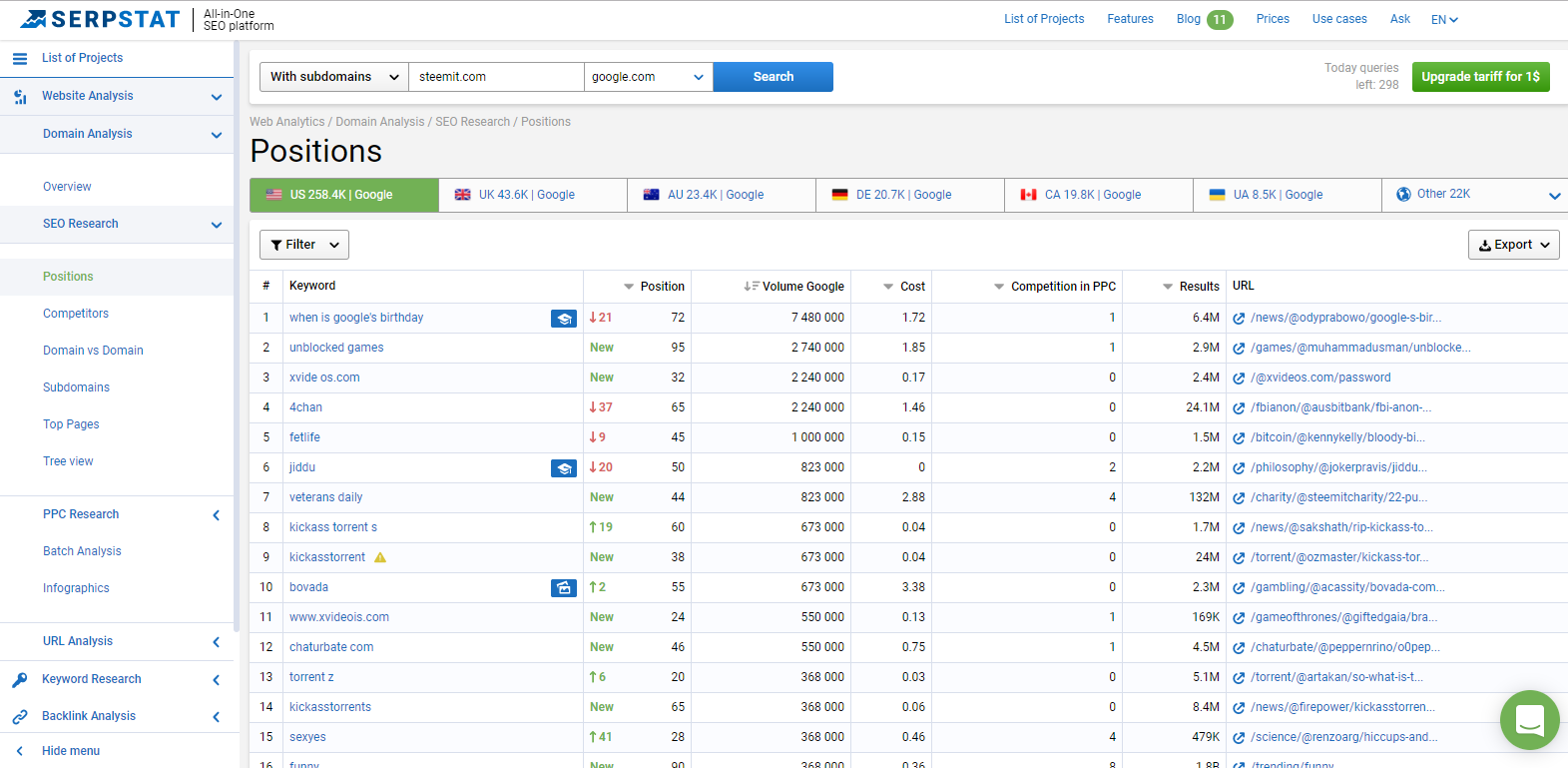Click Upgrade tariff for 1$ button
This screenshot has height=768, width=1568.
click(x=1481, y=77)
